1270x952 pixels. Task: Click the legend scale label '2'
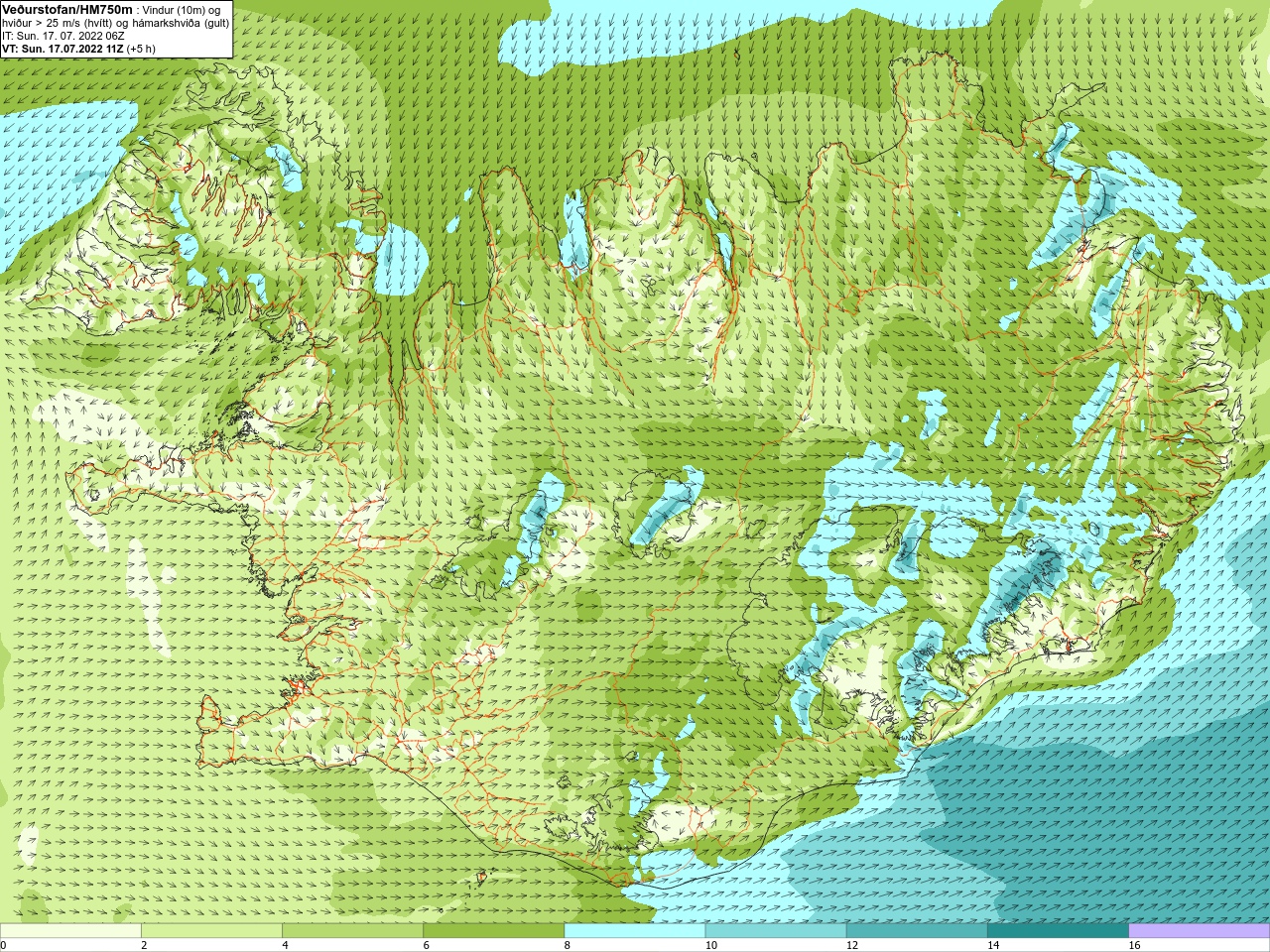click(144, 945)
